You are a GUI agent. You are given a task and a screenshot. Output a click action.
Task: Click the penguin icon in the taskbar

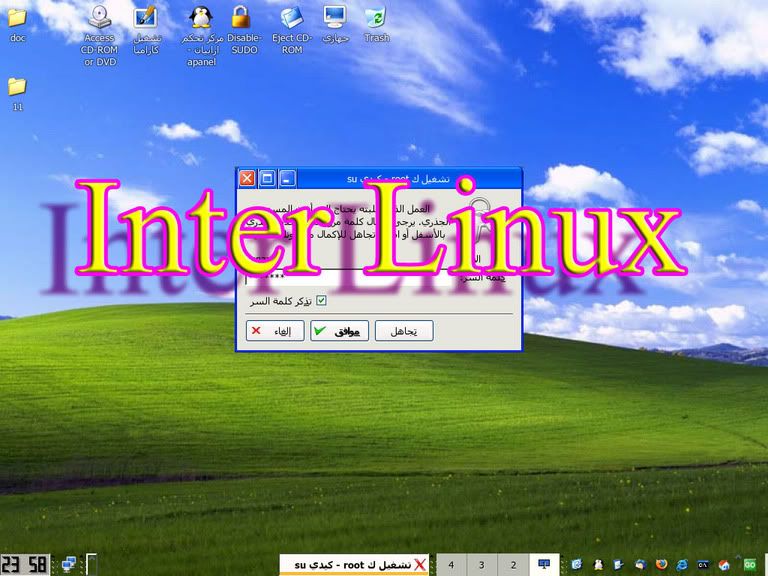pyautogui.click(x=599, y=565)
